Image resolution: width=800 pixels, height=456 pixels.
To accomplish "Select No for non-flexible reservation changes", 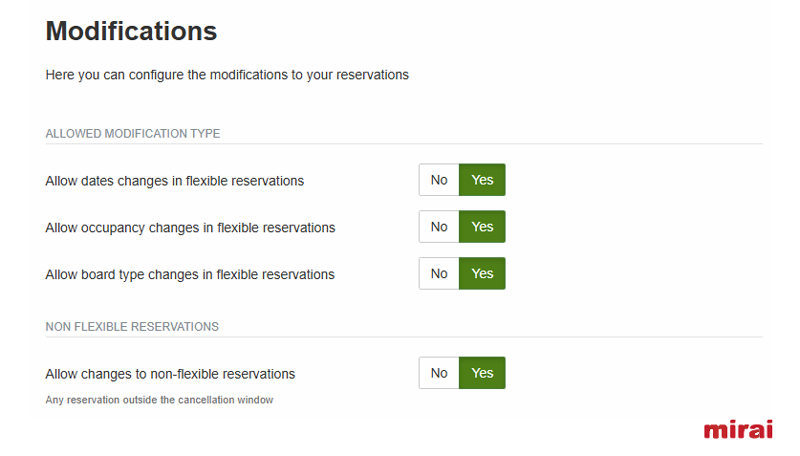I will [439, 373].
